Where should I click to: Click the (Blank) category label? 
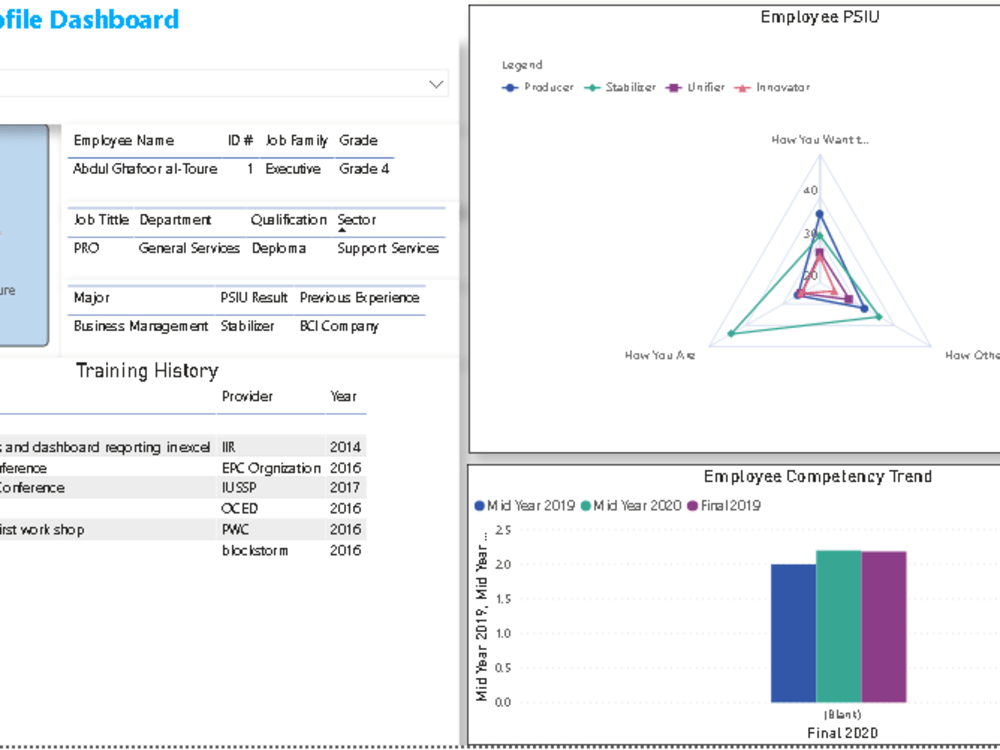tap(842, 714)
